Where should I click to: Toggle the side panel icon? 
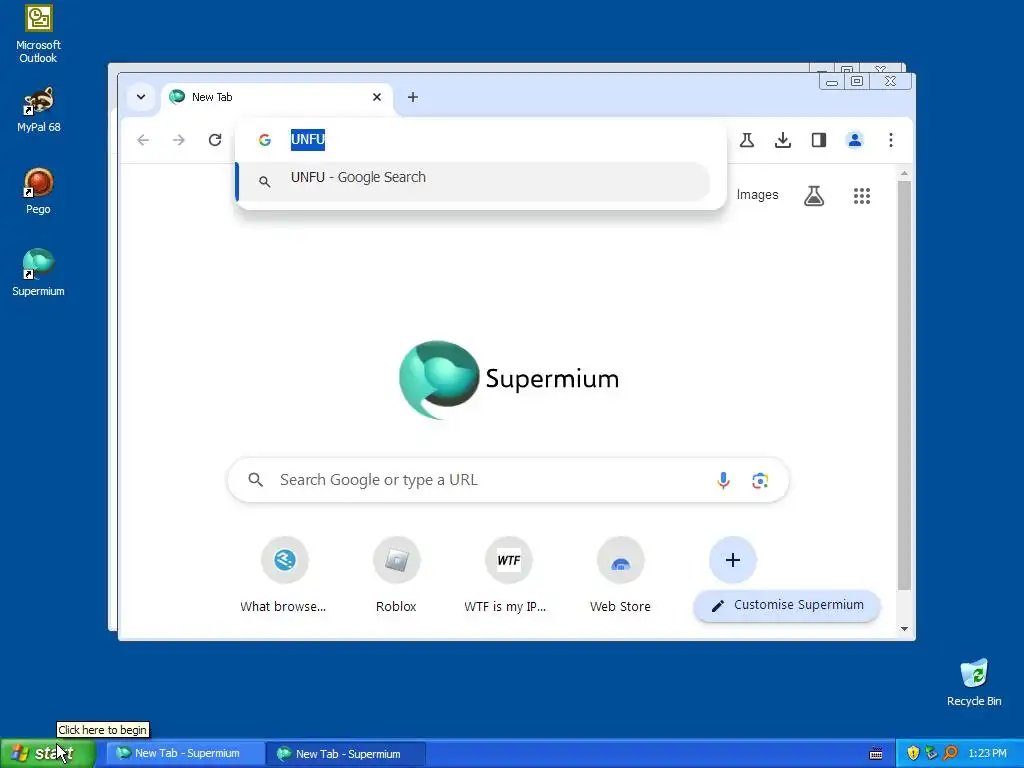pyautogui.click(x=819, y=140)
